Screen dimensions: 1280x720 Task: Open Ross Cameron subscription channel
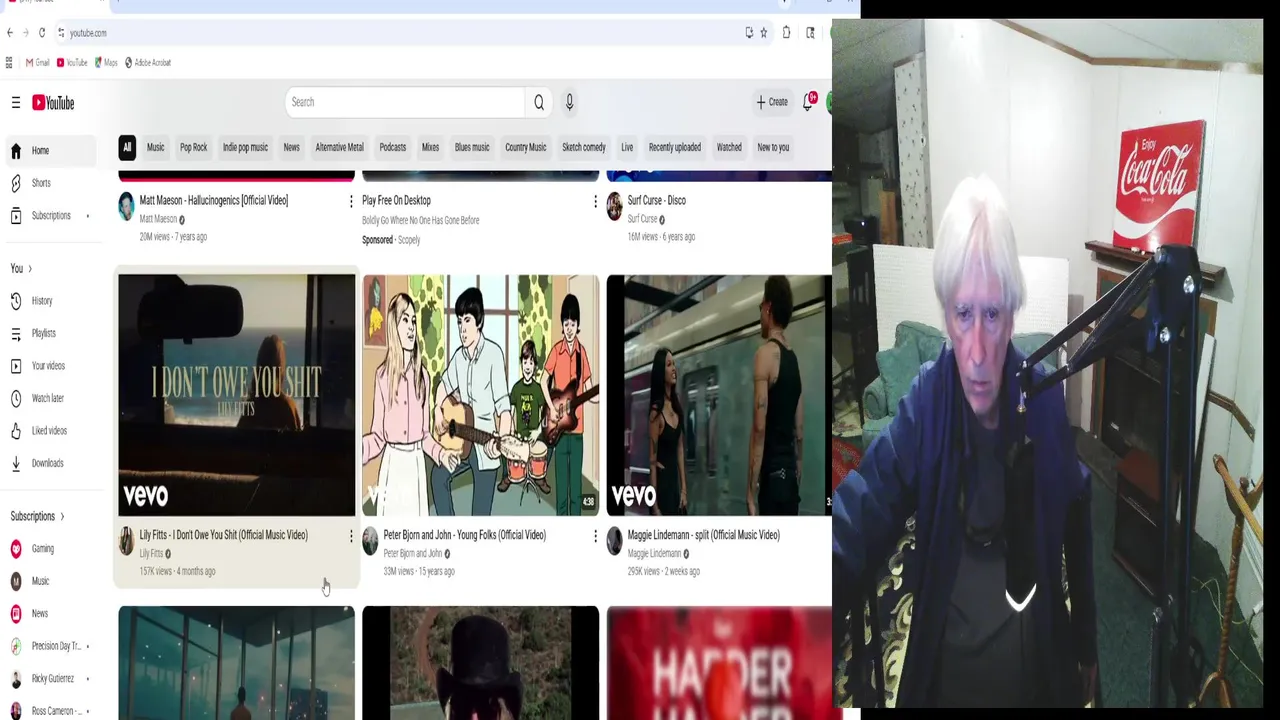tap(50, 711)
